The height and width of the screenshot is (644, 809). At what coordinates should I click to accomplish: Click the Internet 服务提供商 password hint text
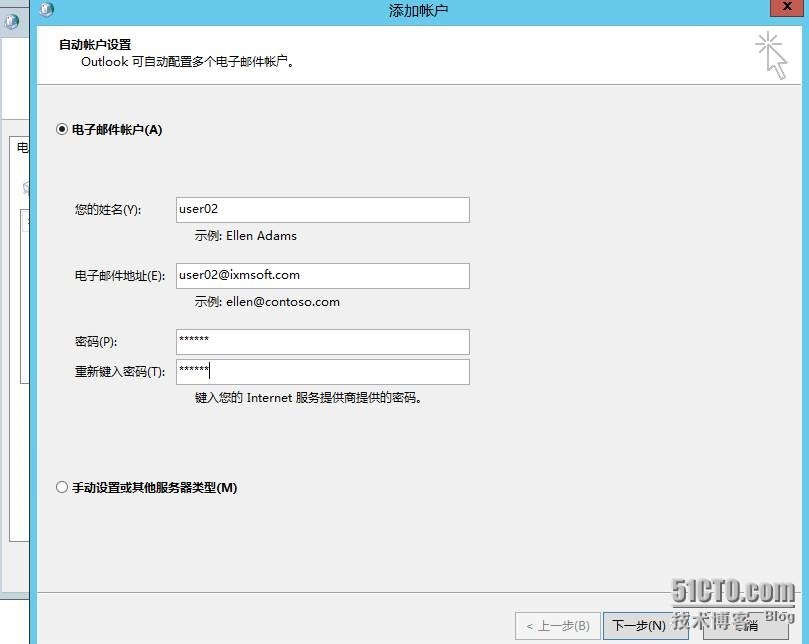(x=309, y=398)
